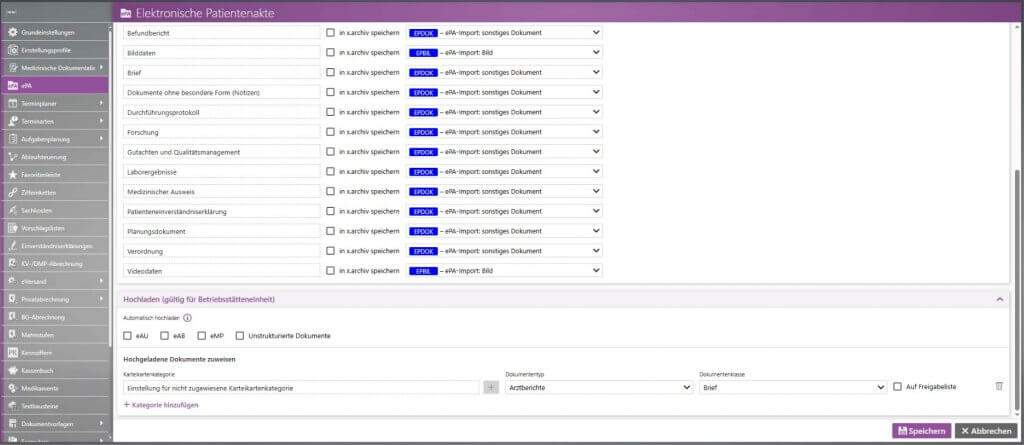Screen dimensions: 1024x445
Task: Delete category row with trash icon
Action: pos(998,387)
